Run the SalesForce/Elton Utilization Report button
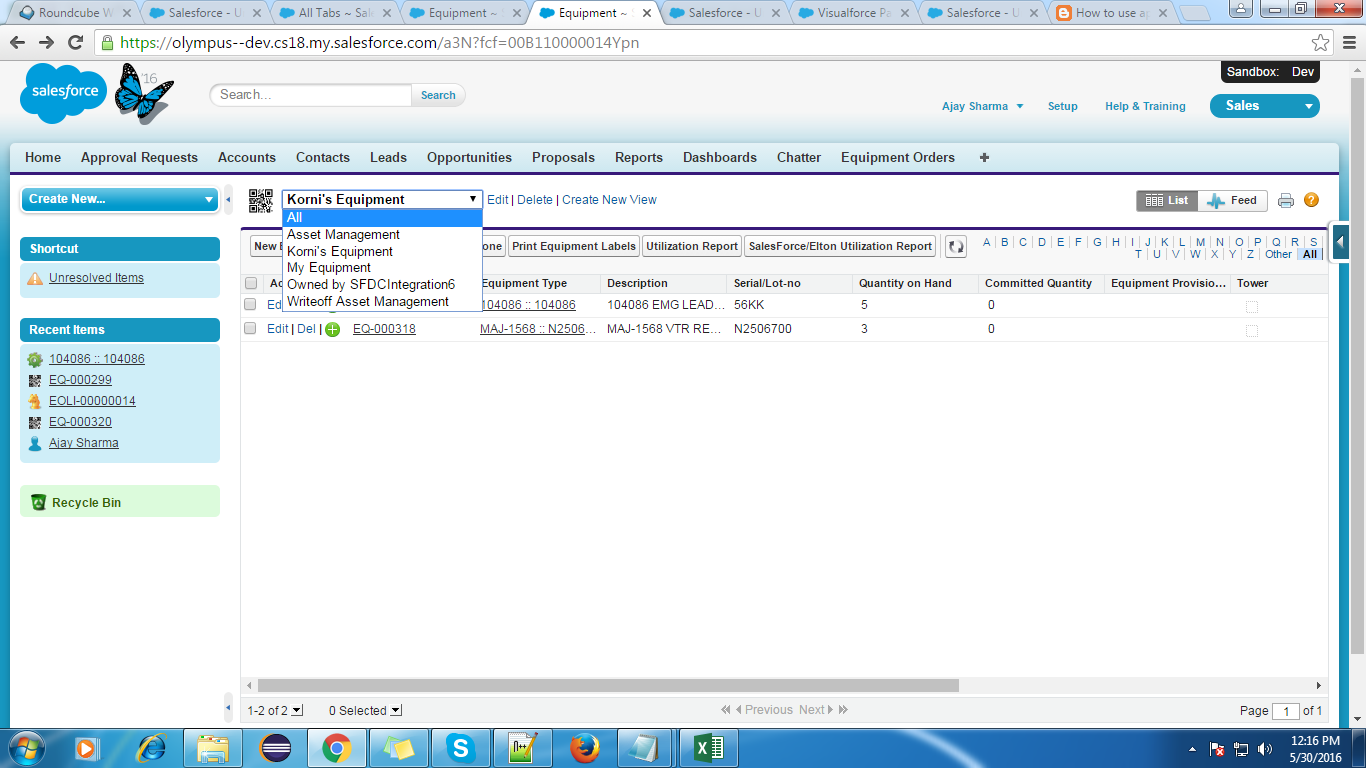The height and width of the screenshot is (768, 1366). (x=840, y=246)
